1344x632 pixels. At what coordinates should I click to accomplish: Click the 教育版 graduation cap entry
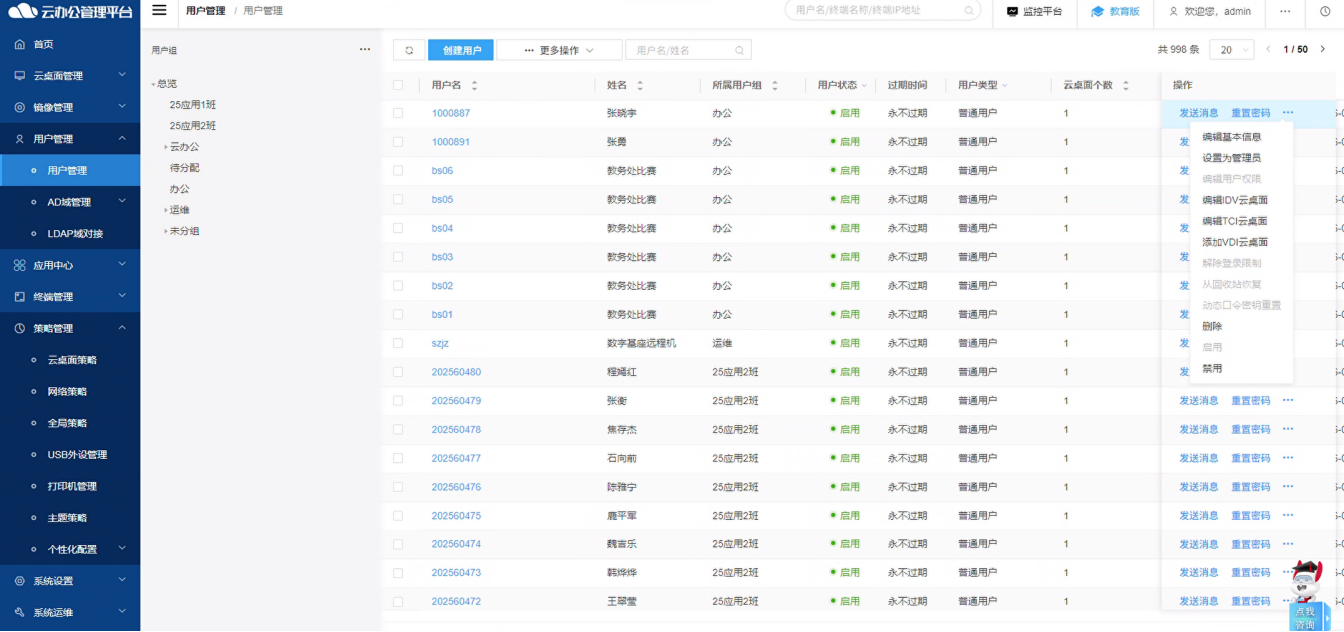1115,12
